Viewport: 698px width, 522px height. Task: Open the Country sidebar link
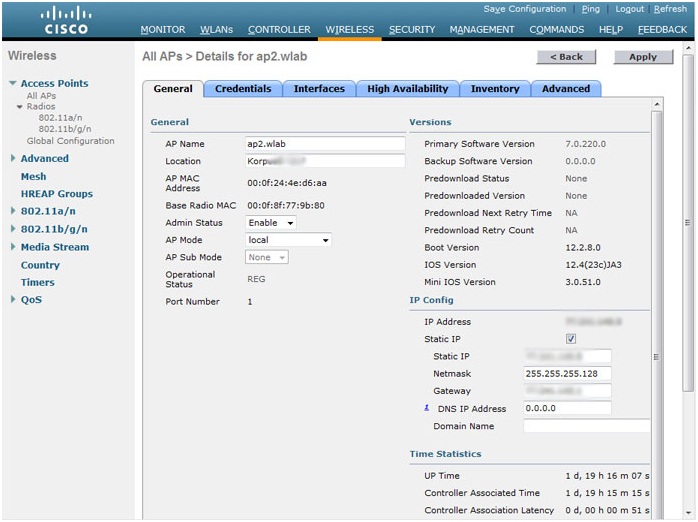pos(40,265)
